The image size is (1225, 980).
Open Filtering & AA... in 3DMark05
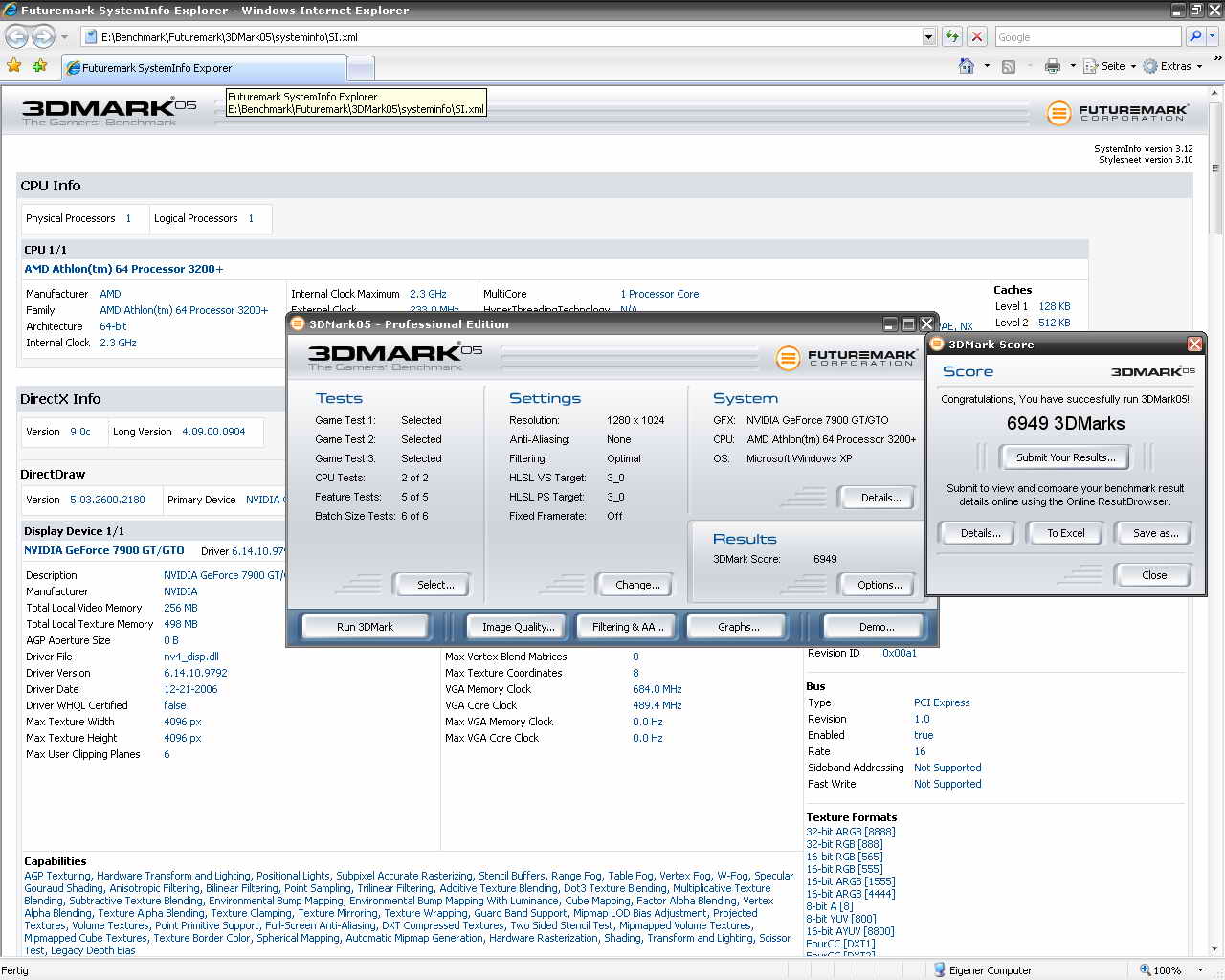pos(628,627)
